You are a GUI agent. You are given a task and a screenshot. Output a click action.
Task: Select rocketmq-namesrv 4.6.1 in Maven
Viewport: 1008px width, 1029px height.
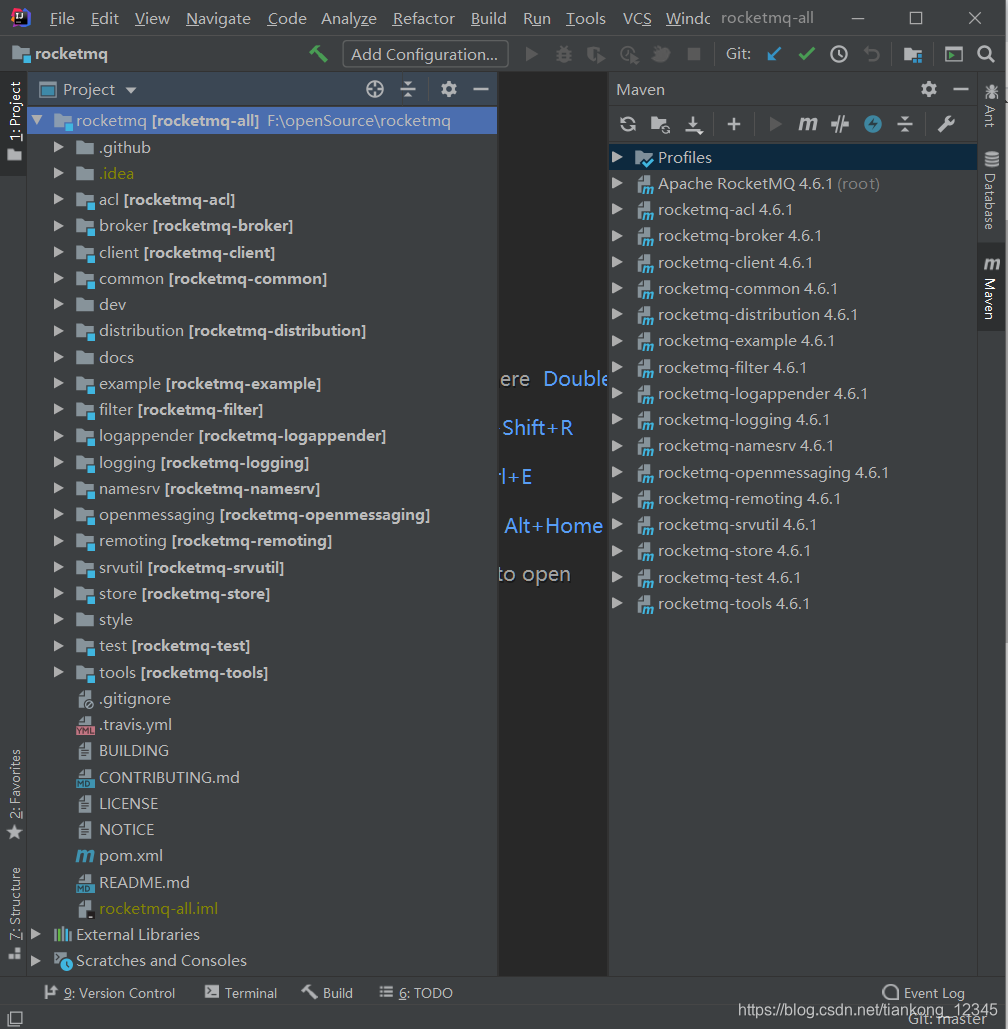point(746,446)
